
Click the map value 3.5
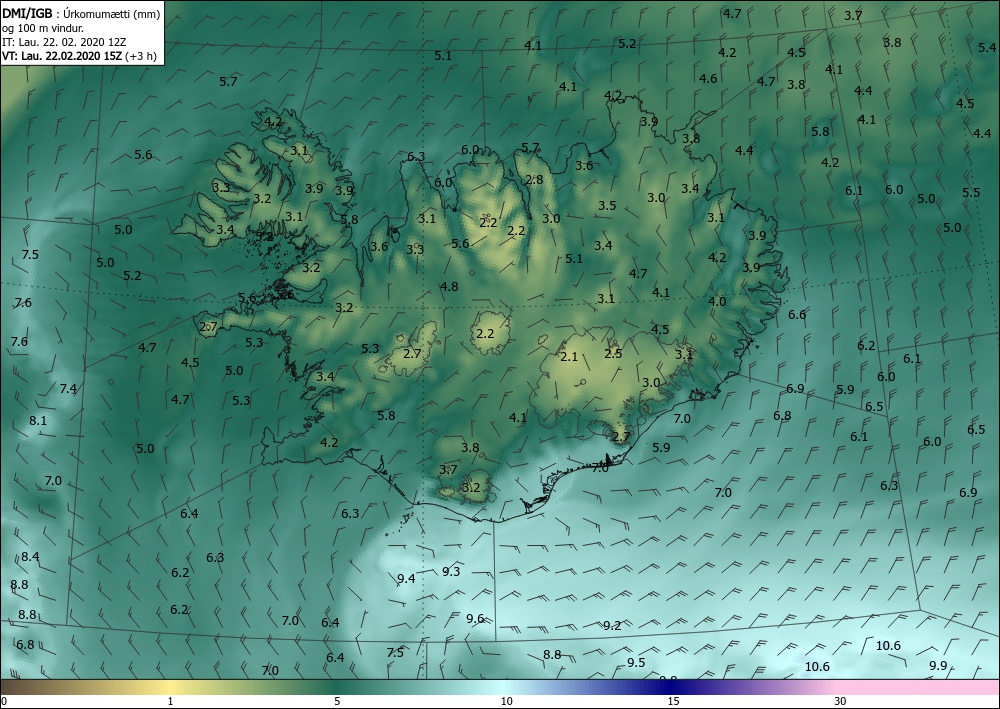click(x=607, y=205)
